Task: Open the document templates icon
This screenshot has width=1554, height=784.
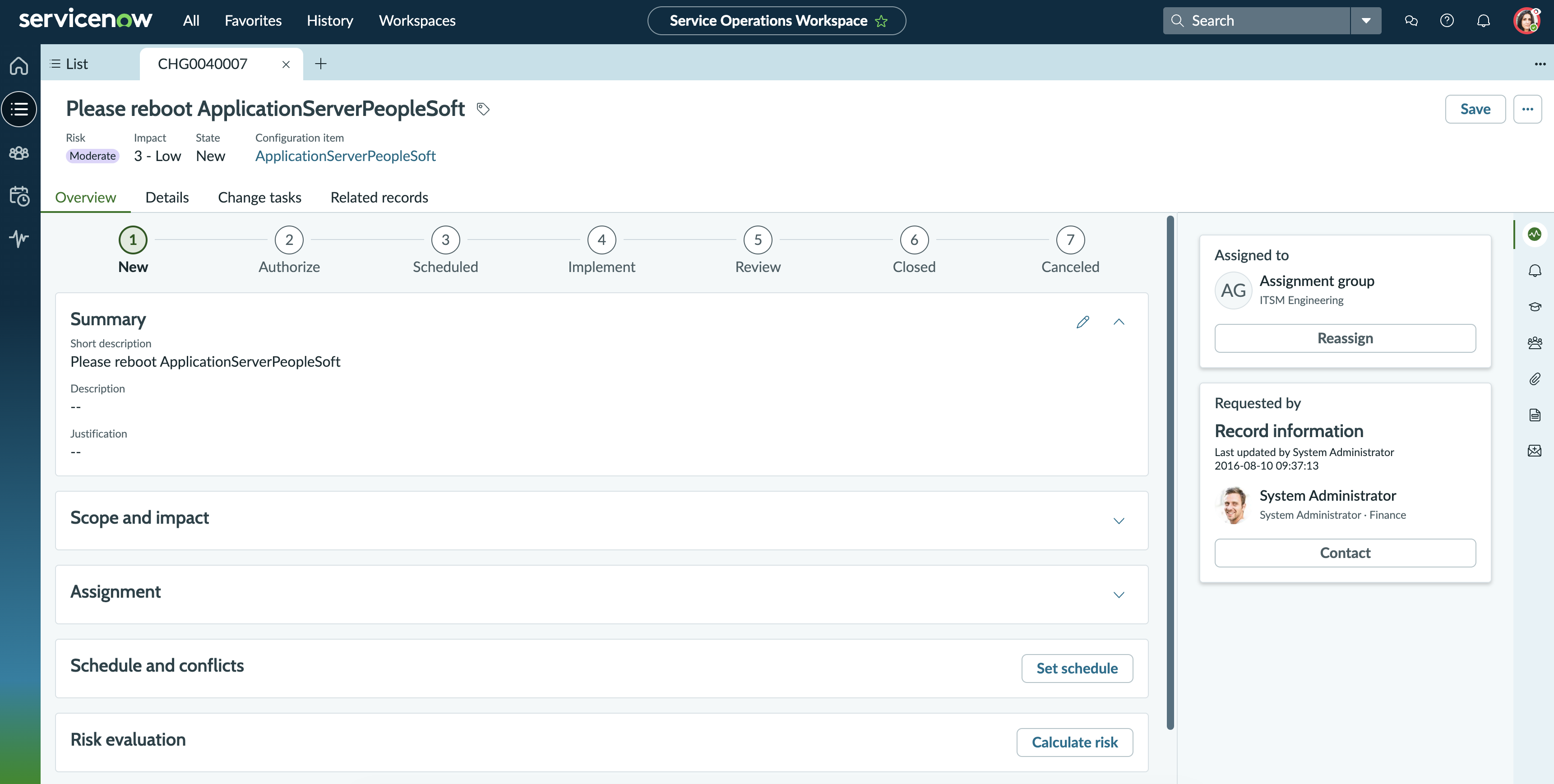Action: 1535,415
